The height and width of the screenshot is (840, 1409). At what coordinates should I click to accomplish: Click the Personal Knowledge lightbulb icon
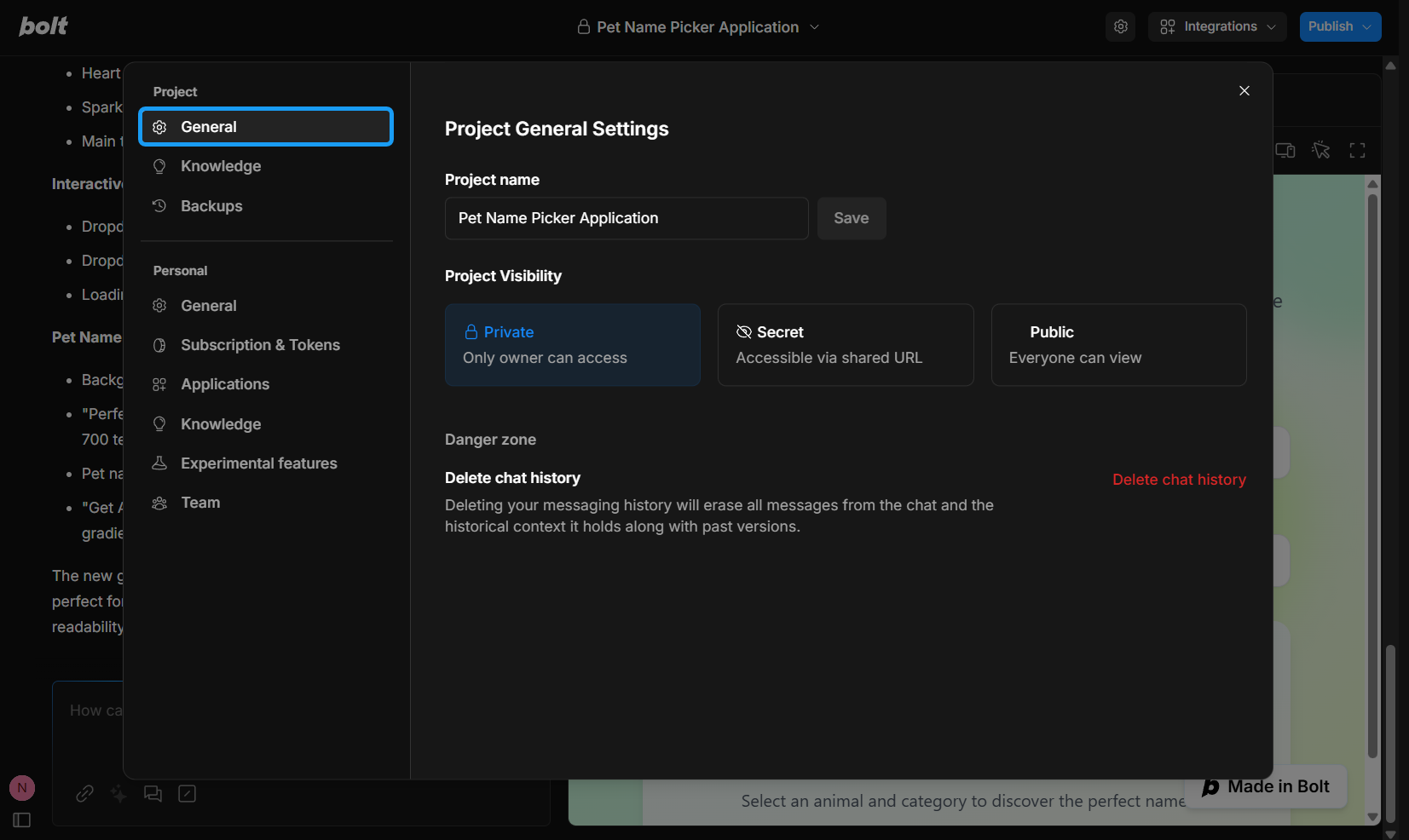159,423
